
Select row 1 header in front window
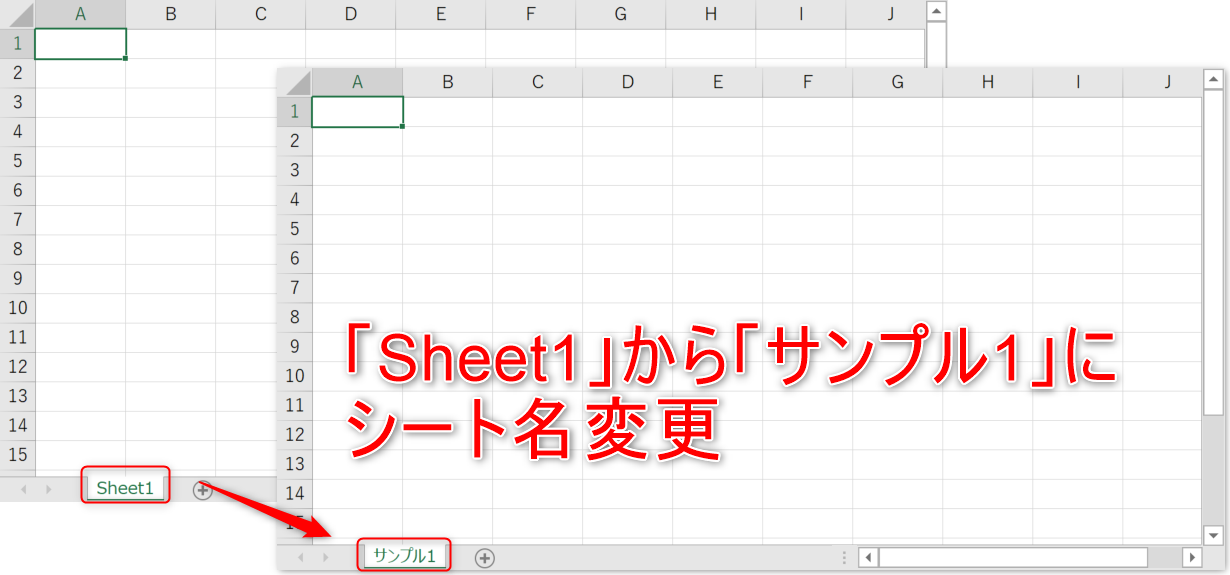click(294, 111)
